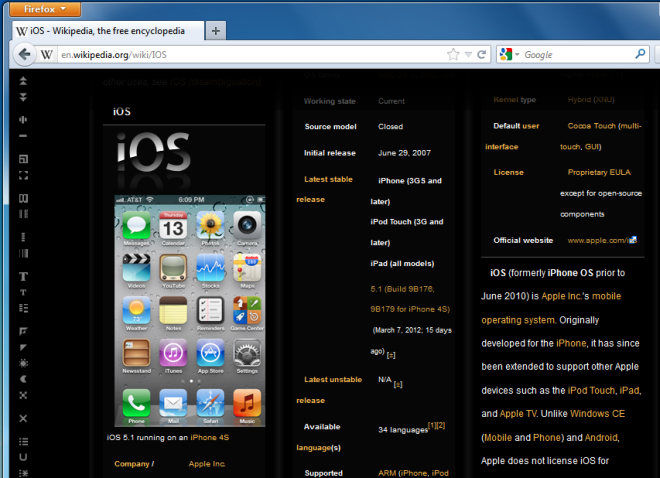Bookmark this page with the star icon

pyautogui.click(x=453, y=54)
